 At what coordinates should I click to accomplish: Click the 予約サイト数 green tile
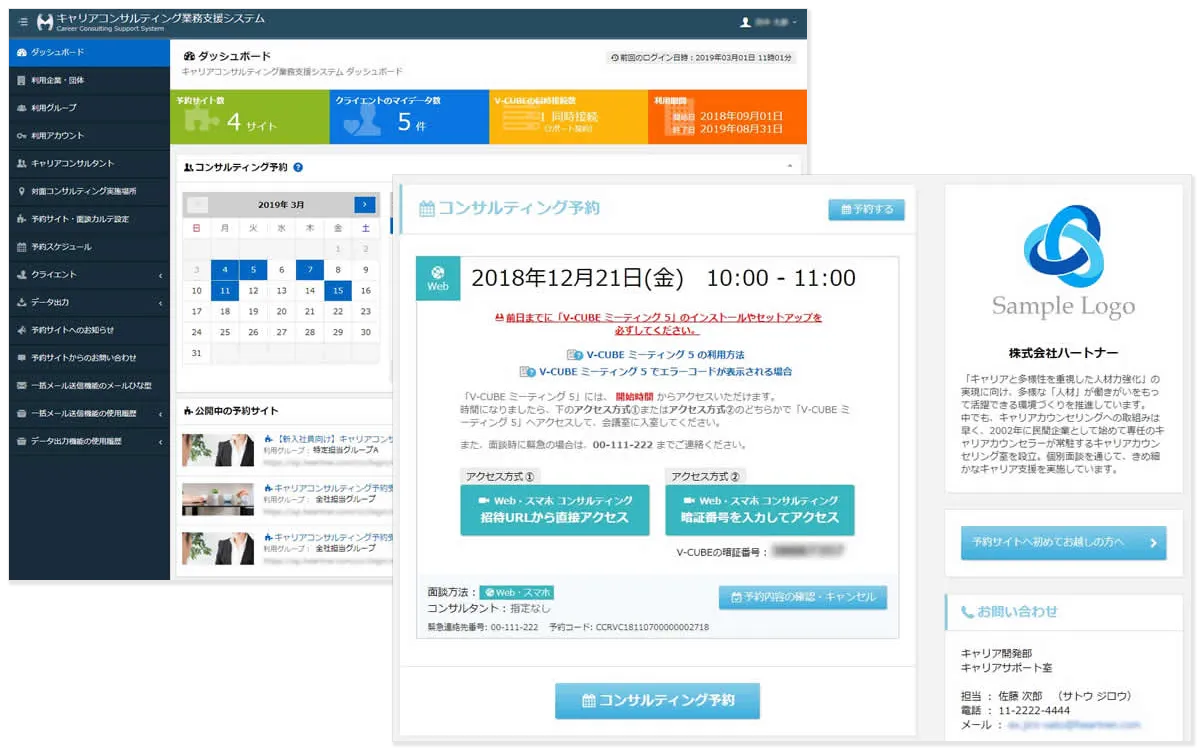[249, 117]
